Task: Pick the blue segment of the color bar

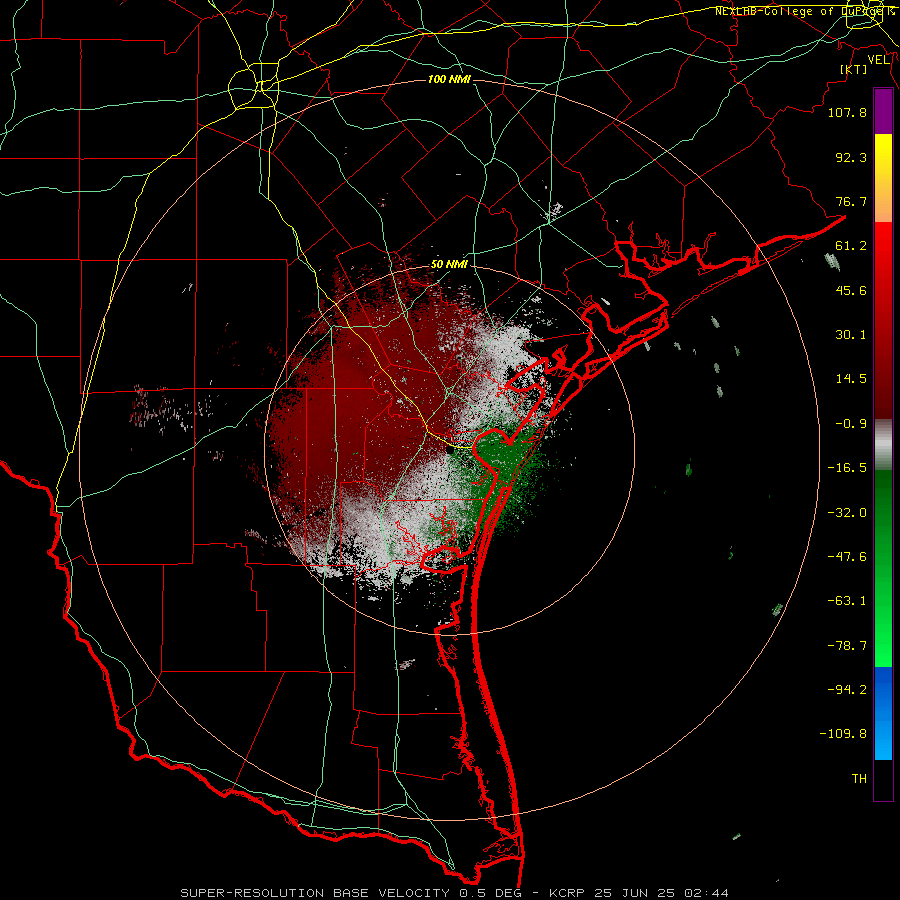Action: click(x=883, y=713)
